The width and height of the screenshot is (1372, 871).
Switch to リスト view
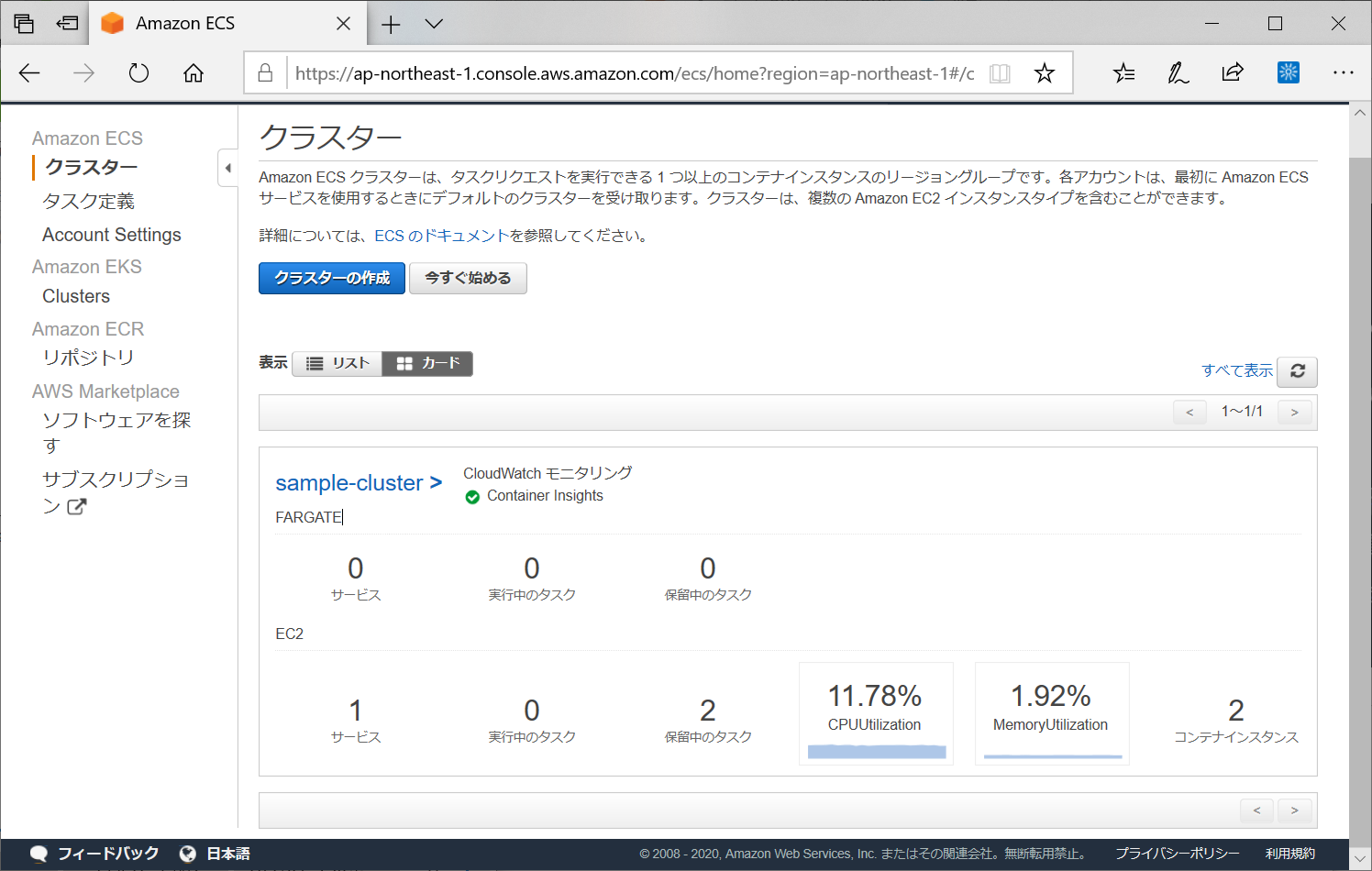[337, 363]
